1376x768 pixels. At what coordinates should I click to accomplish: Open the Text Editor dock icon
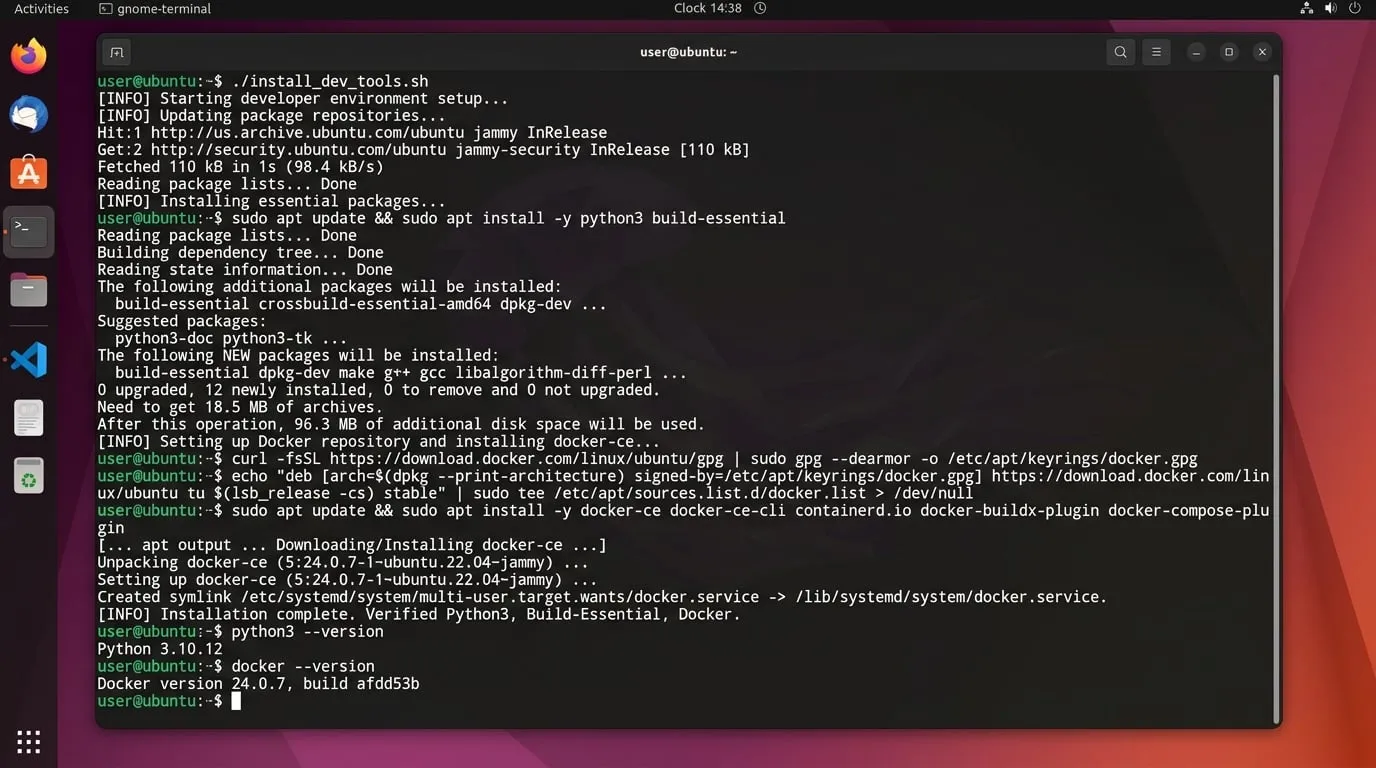click(x=29, y=418)
